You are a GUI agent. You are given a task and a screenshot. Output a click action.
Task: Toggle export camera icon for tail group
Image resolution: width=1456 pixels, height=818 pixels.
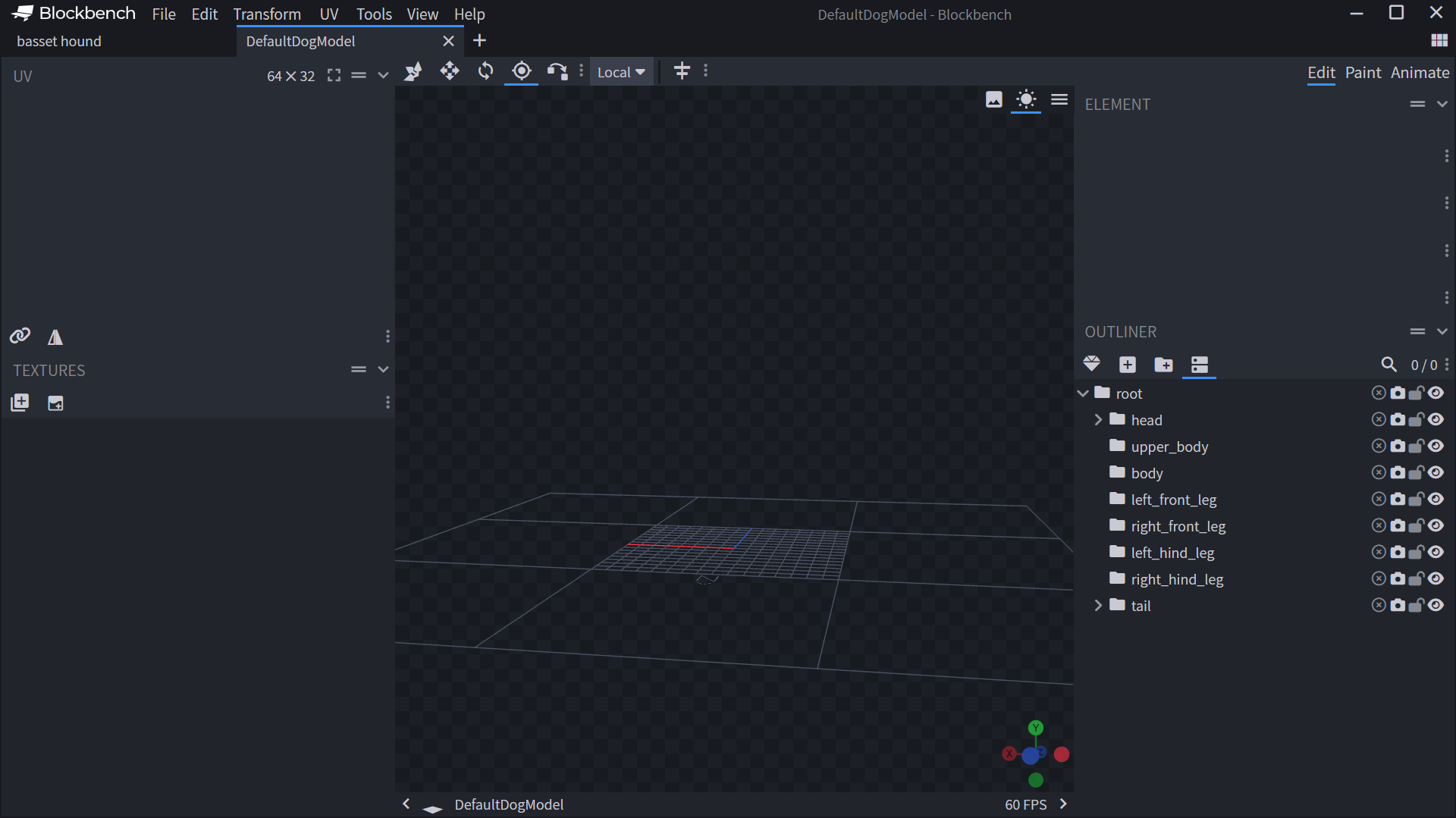(x=1398, y=605)
